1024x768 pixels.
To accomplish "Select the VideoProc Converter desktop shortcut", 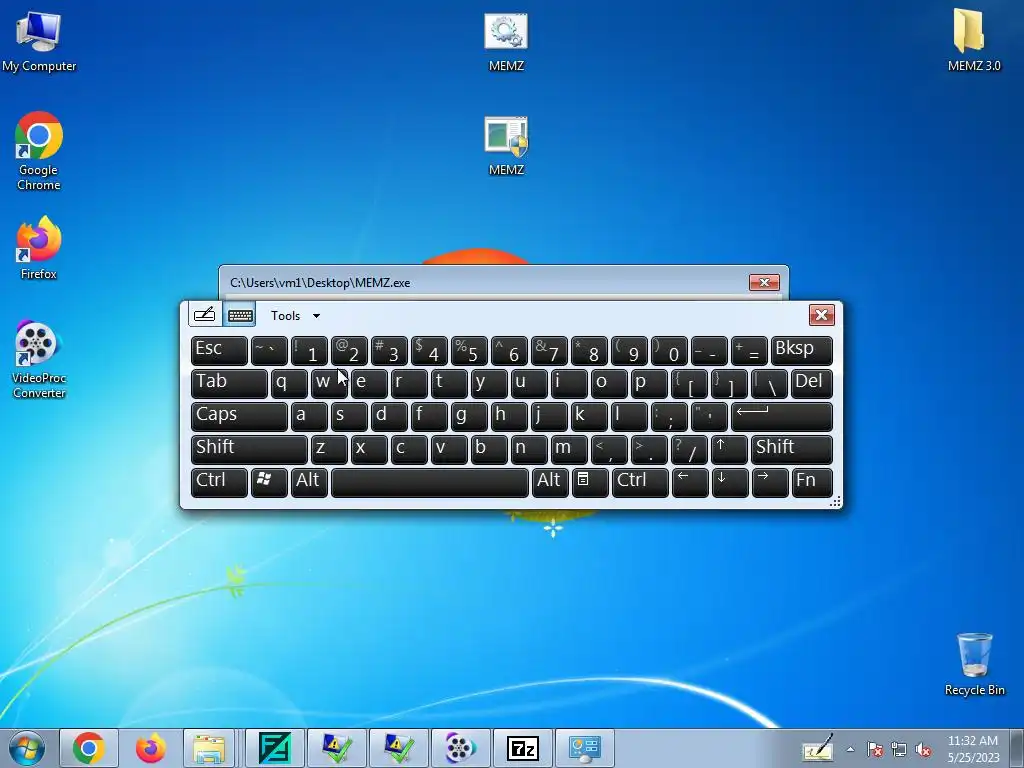I will (x=39, y=360).
